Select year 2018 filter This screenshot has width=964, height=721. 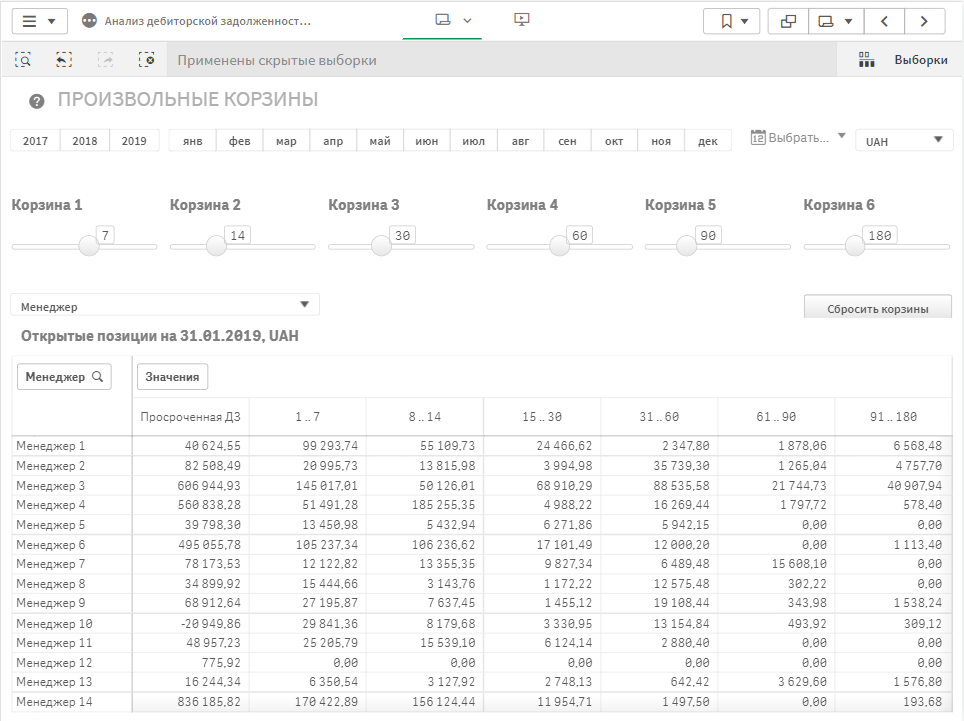coord(85,141)
